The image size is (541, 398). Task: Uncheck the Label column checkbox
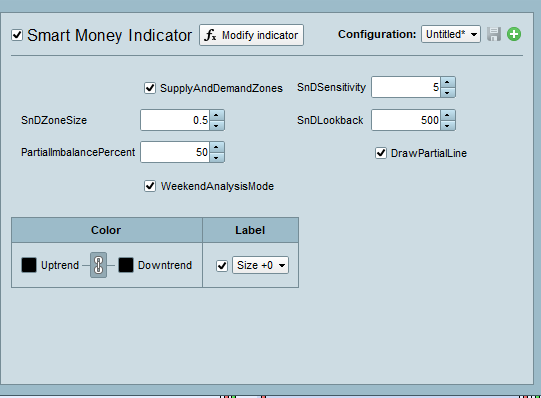222,266
